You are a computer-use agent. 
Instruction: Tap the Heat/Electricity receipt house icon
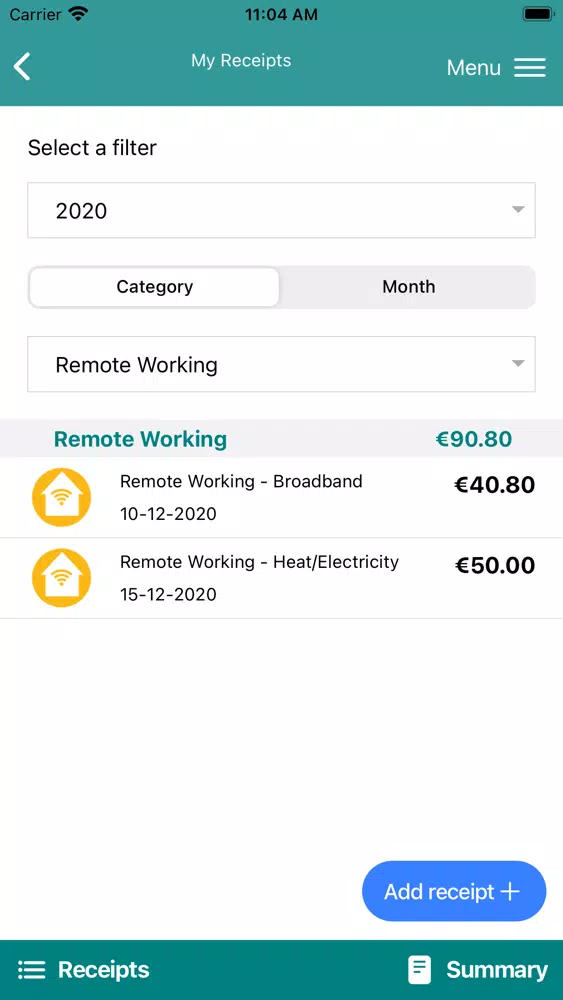61,578
